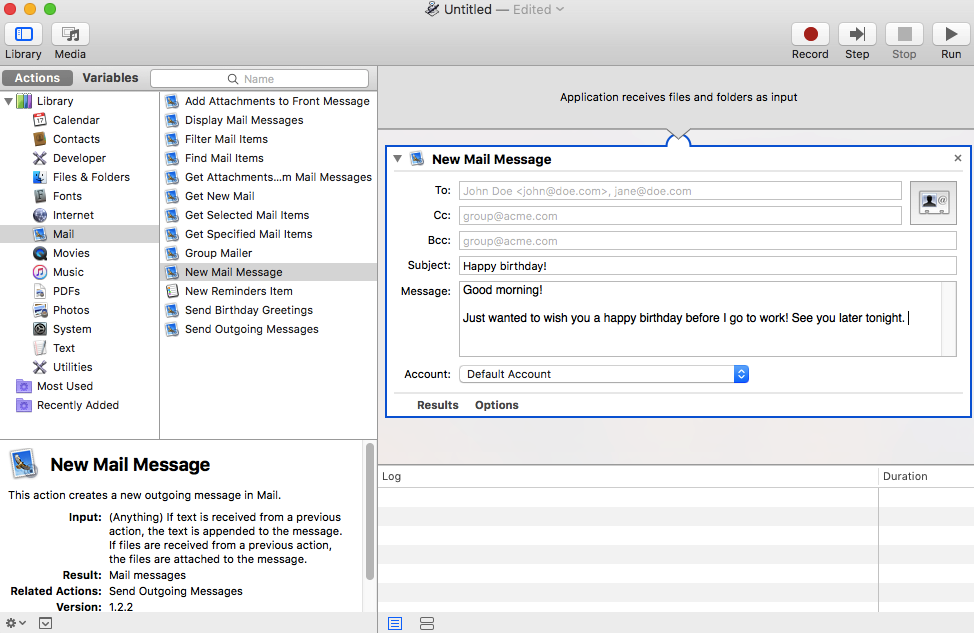
Task: Select Contacts category
Action: point(76,139)
